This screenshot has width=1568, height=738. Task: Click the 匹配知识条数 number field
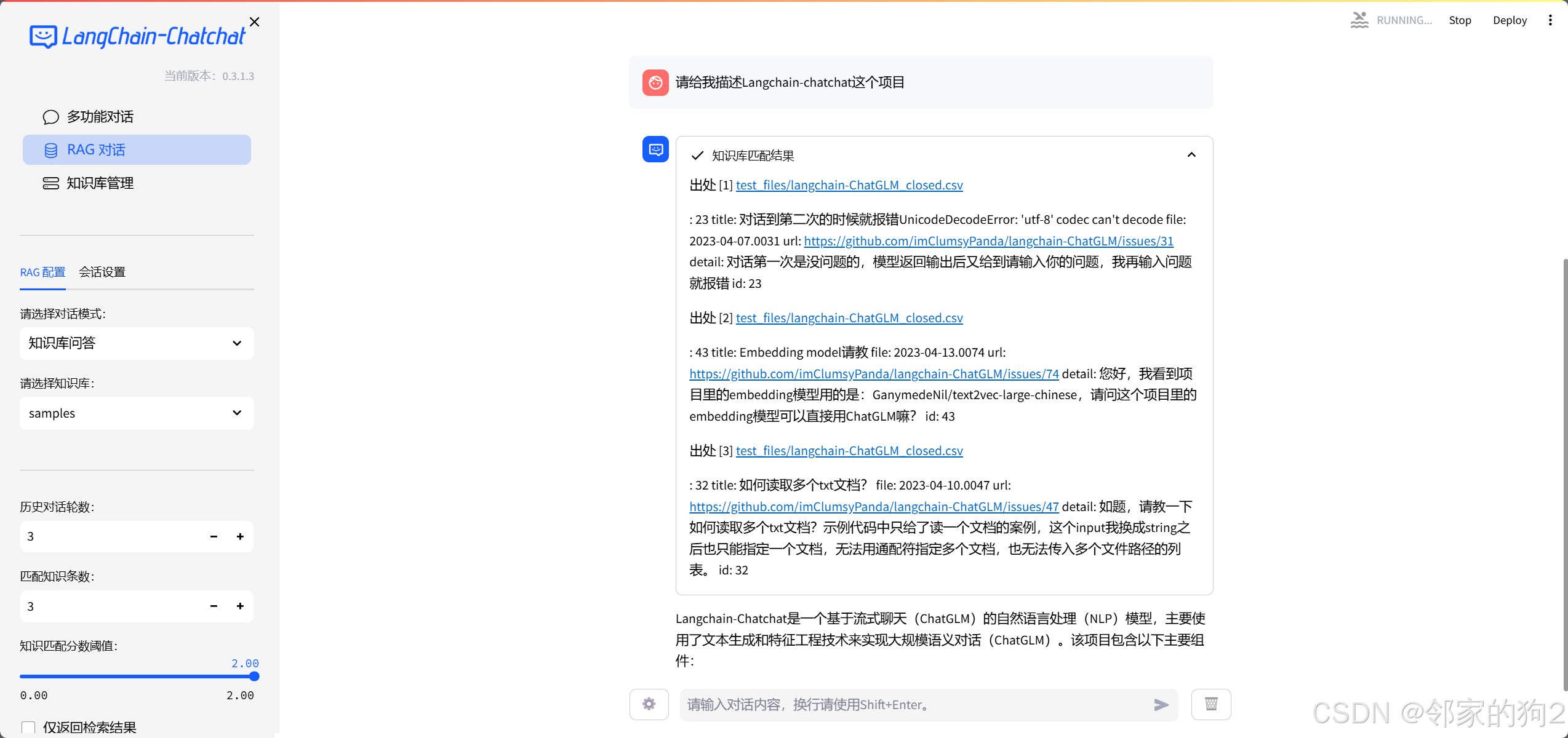[111, 606]
